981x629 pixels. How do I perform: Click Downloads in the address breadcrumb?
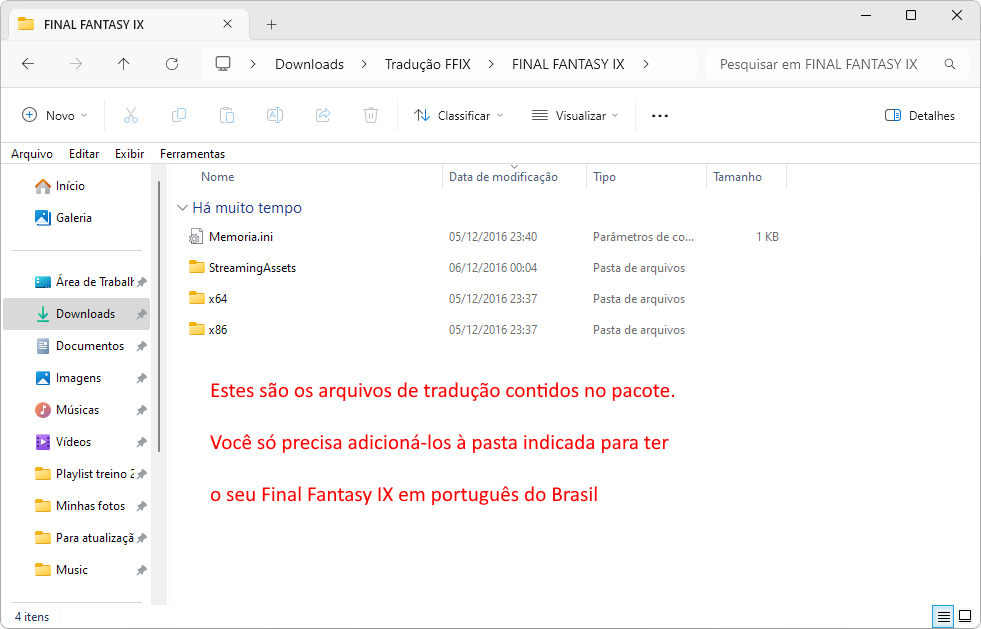[x=310, y=64]
